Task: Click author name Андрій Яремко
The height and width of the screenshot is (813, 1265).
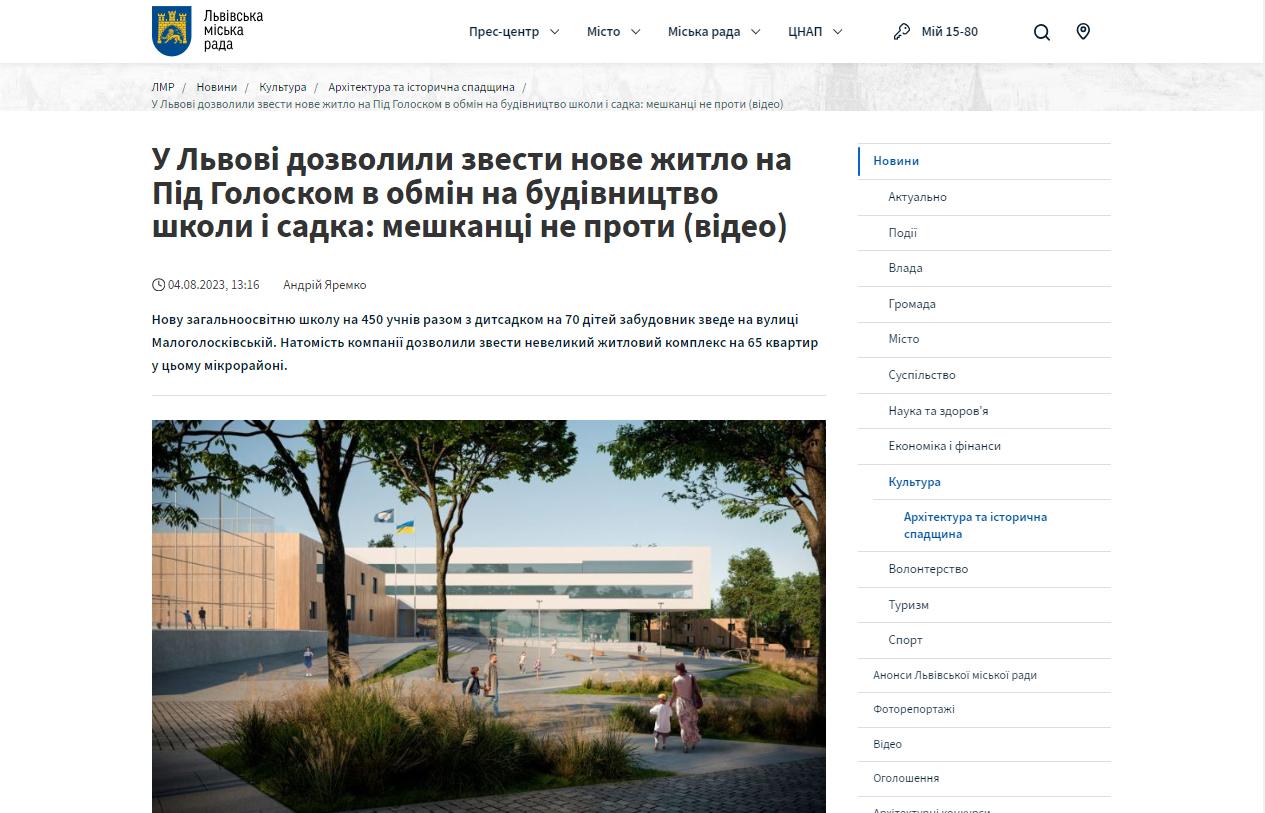Action: tap(324, 285)
